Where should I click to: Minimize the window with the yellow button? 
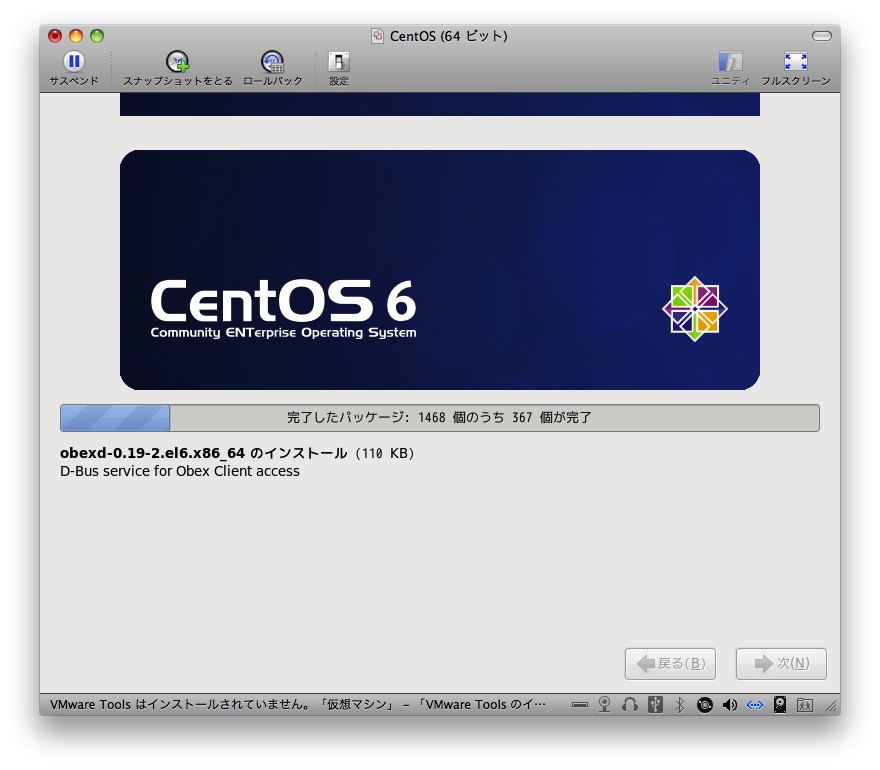tap(76, 36)
